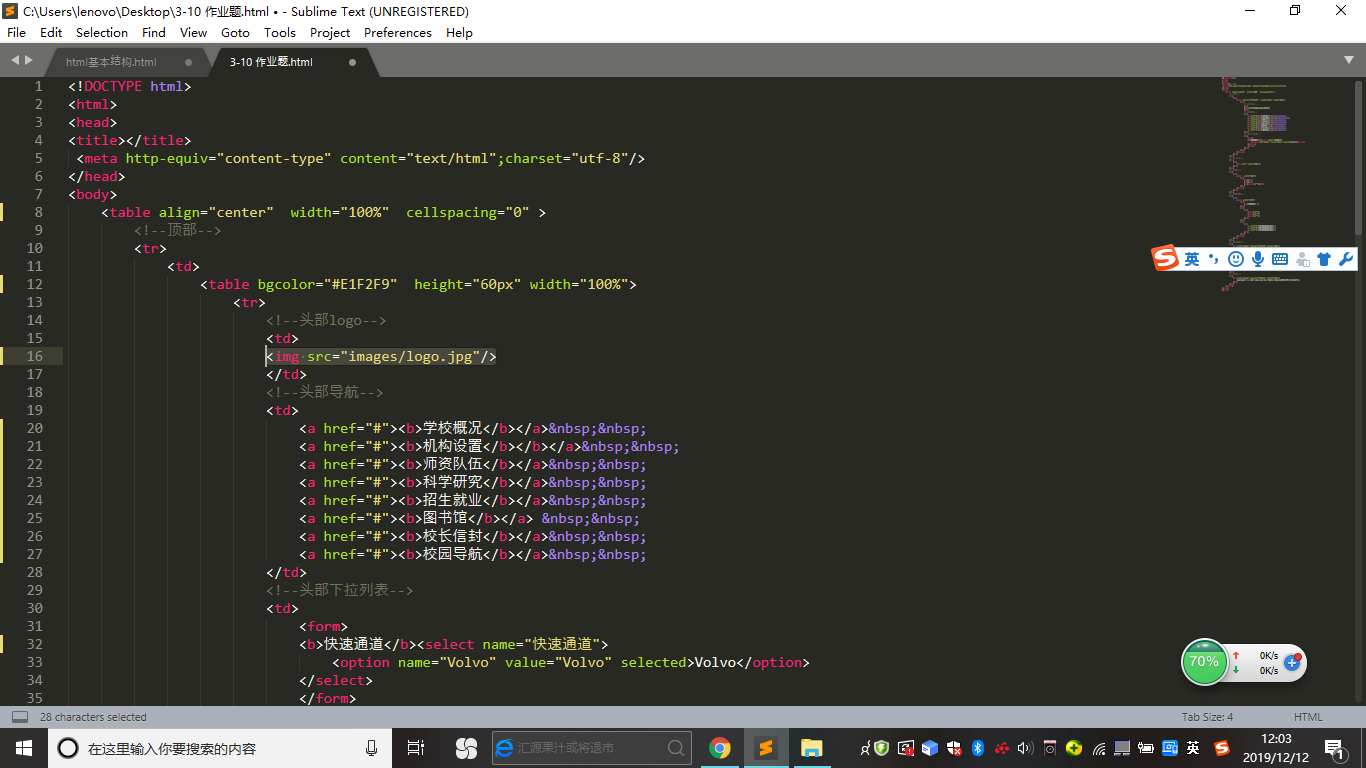The height and width of the screenshot is (768, 1366).
Task: Open the Task View icon
Action: point(416,748)
